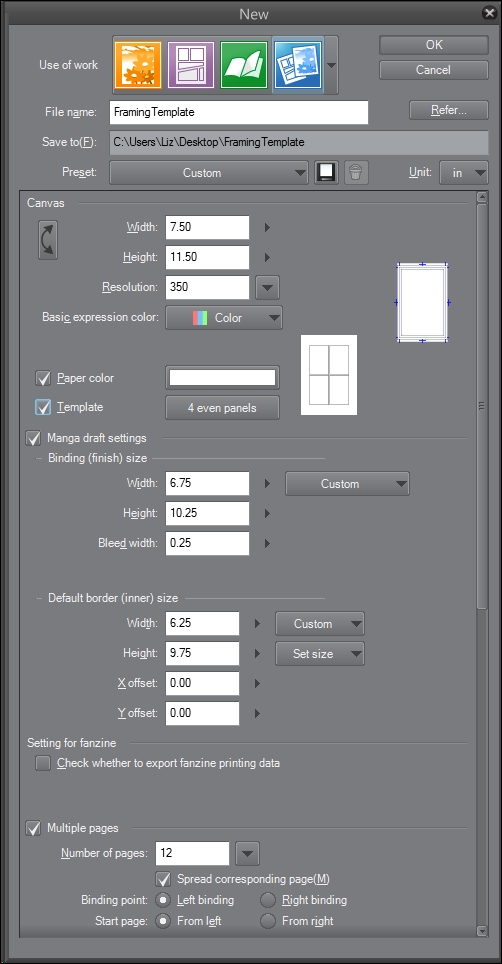Select the green book use of work icon

(x=244, y=65)
